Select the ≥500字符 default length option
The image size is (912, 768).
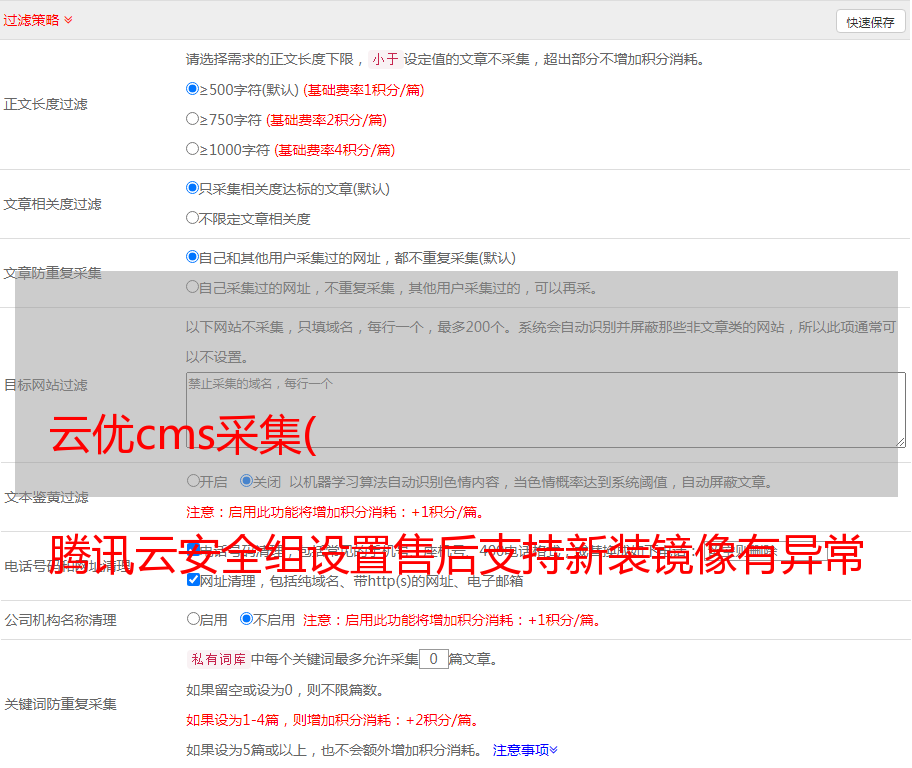pyautogui.click(x=192, y=89)
